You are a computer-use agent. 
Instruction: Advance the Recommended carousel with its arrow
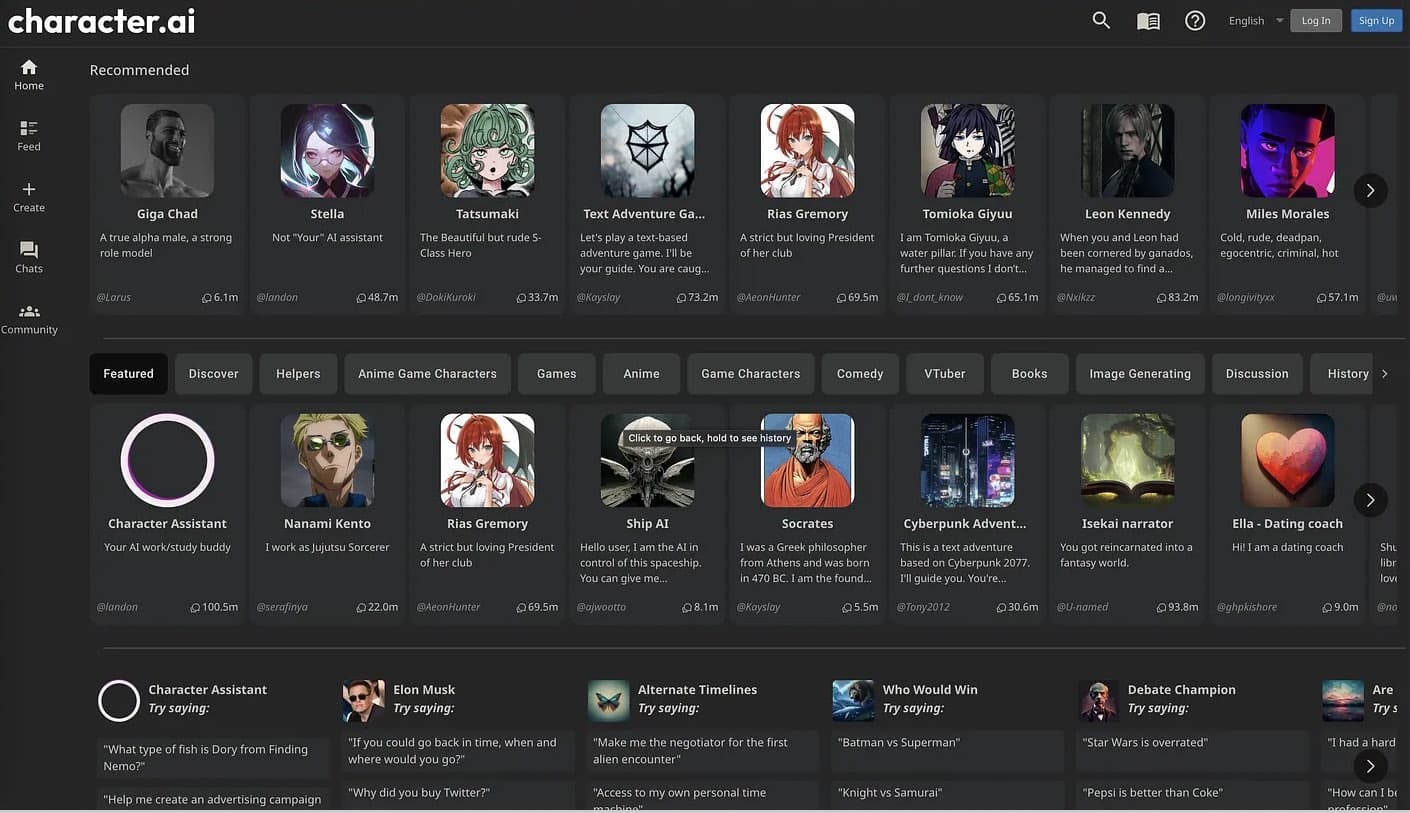pyautogui.click(x=1370, y=190)
